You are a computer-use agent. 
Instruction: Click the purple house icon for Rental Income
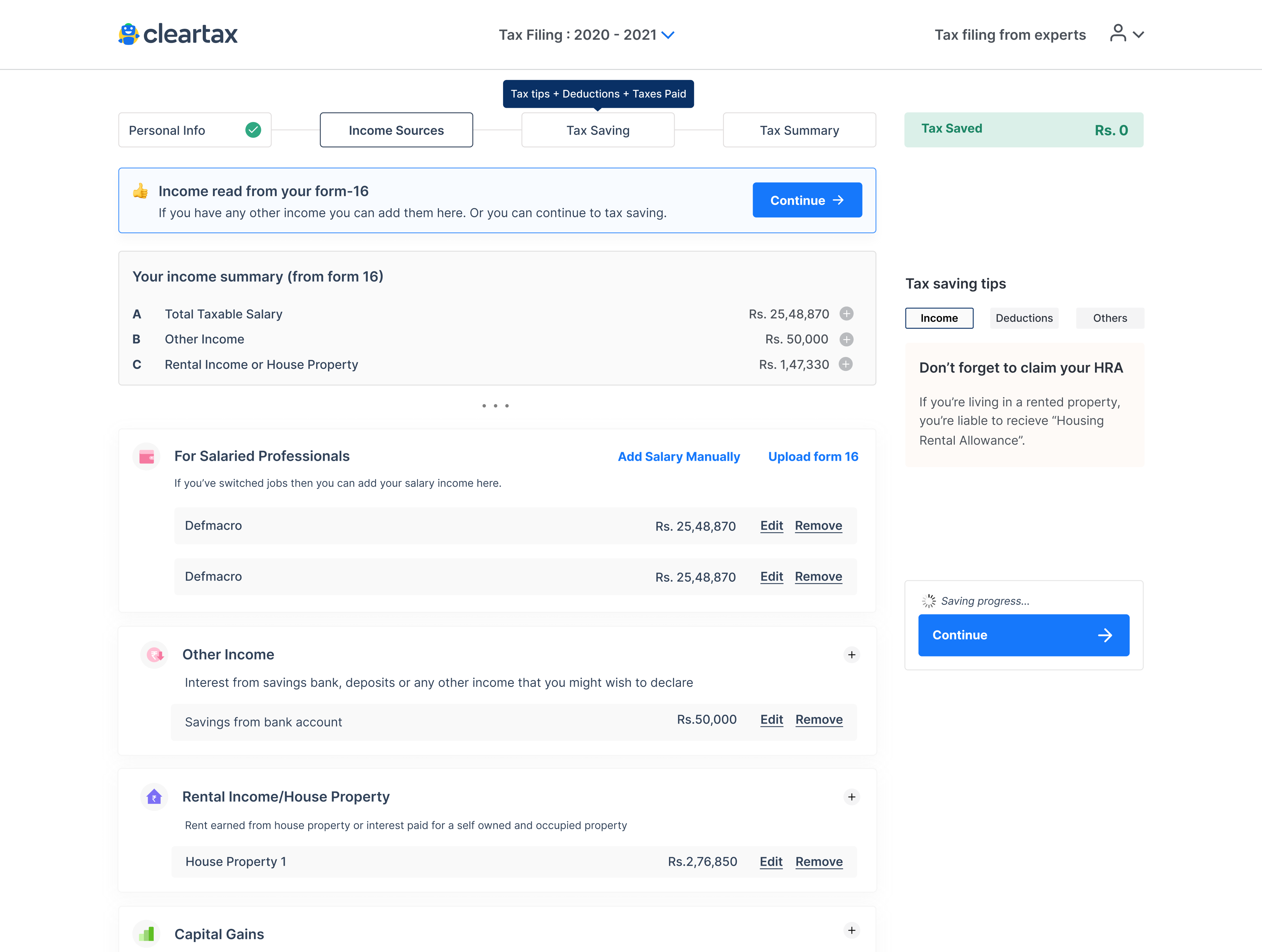point(154,796)
